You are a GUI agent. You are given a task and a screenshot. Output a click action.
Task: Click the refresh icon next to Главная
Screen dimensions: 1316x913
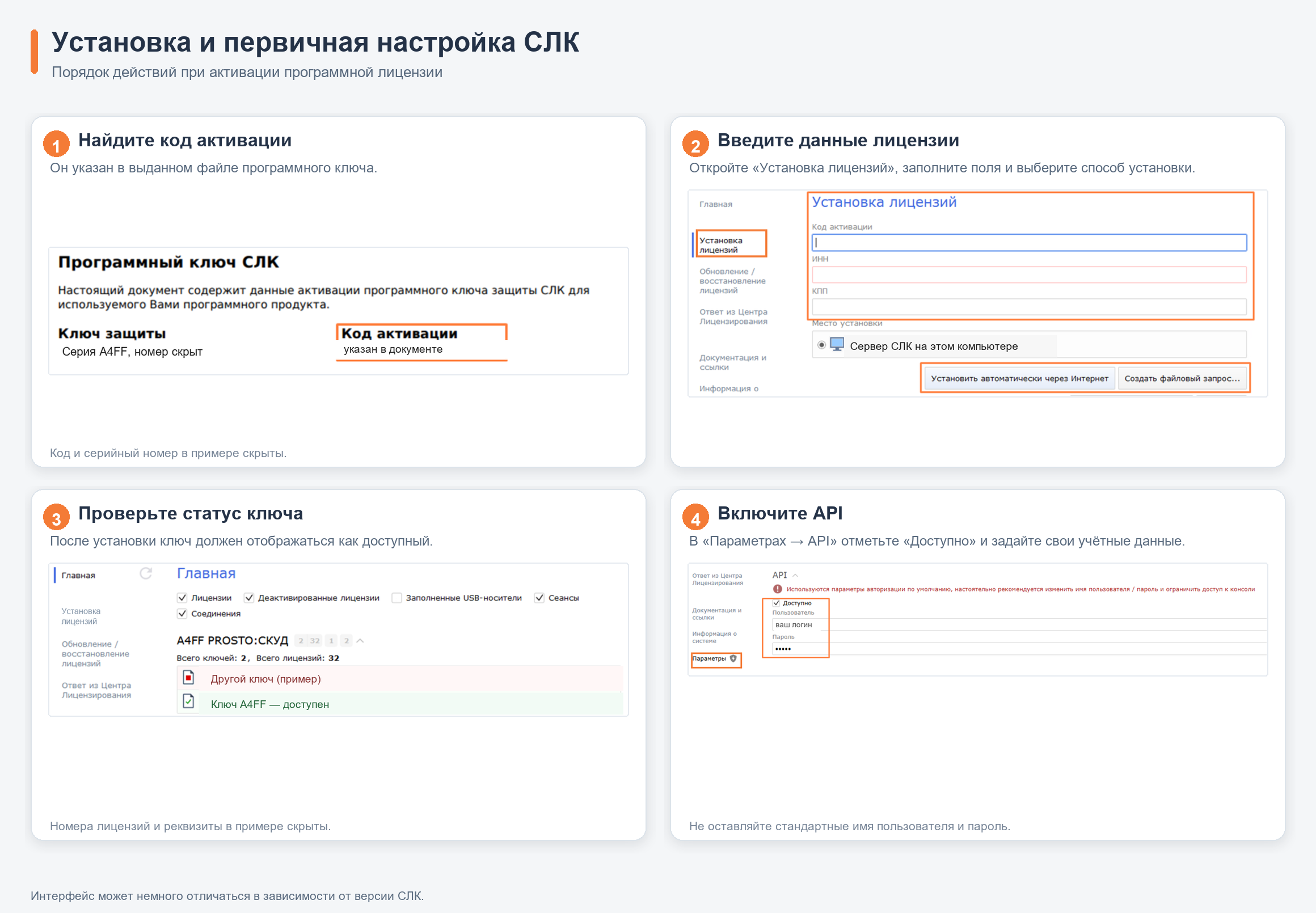pyautogui.click(x=146, y=573)
